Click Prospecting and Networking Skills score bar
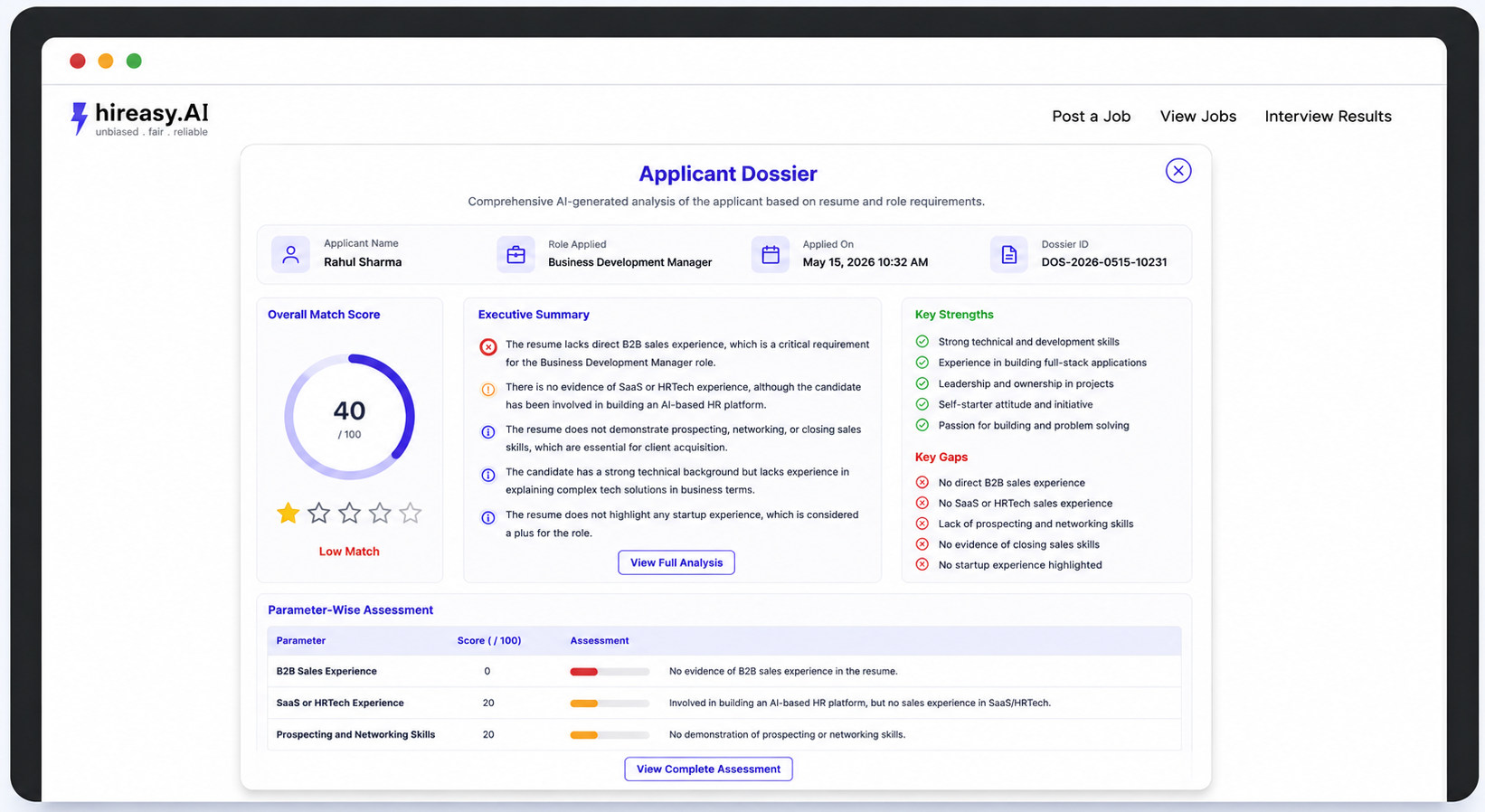1485x812 pixels. coord(610,735)
